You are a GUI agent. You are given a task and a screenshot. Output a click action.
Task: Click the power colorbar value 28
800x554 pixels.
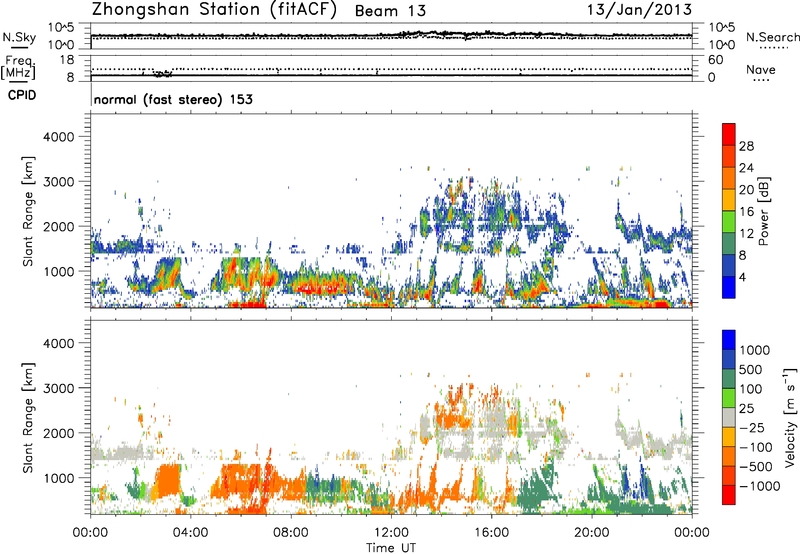pos(746,146)
